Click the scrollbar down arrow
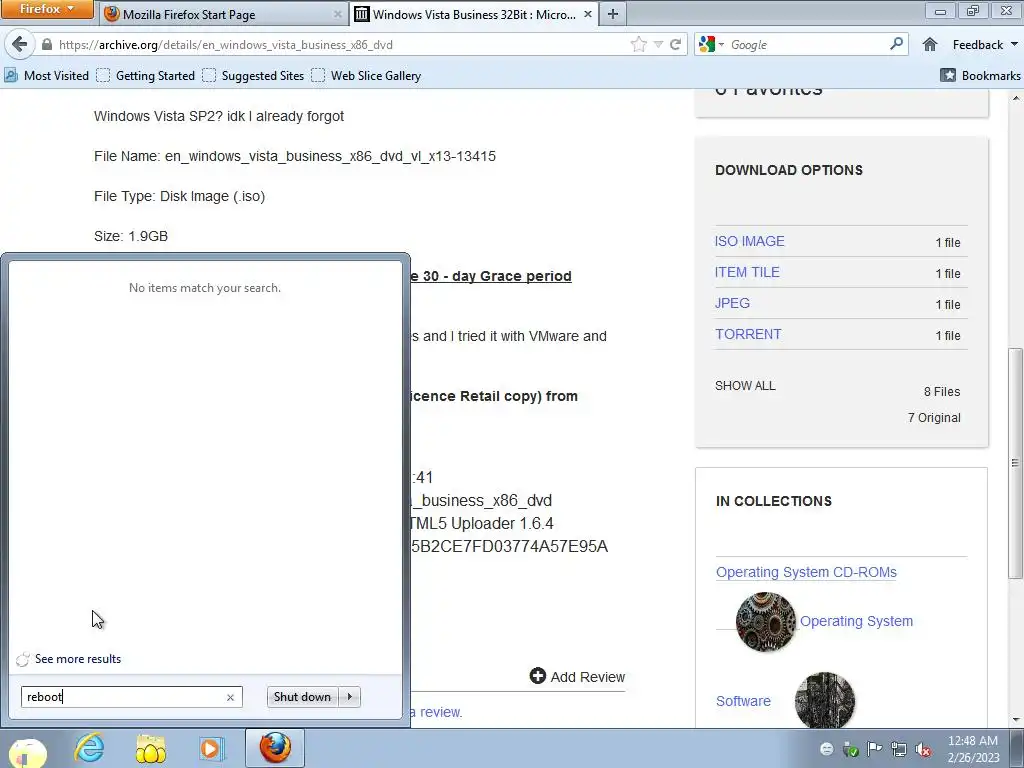The height and width of the screenshot is (768, 1024). click(x=1015, y=719)
